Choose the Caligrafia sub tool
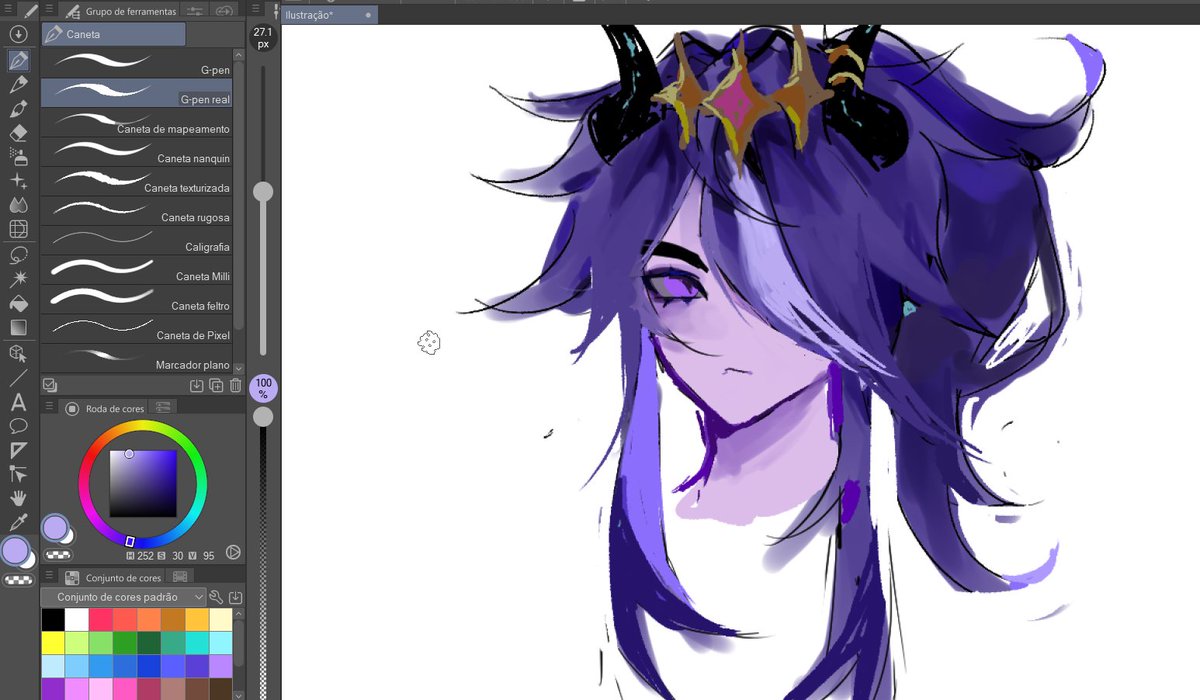 pyautogui.click(x=137, y=240)
